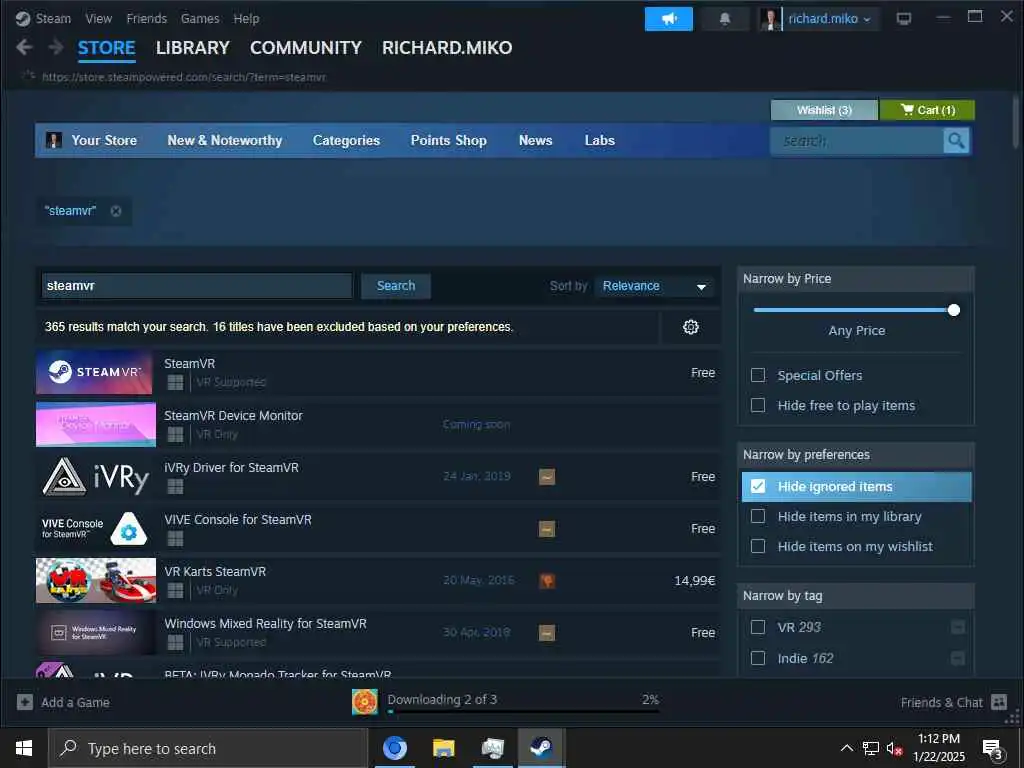This screenshot has width=1024, height=768.
Task: Expand the New & Noteworthy menu
Action: coord(225,140)
